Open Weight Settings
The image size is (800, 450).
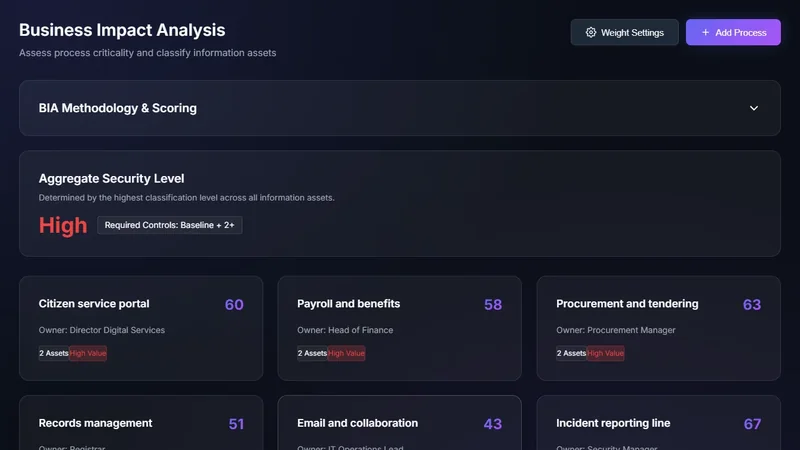[624, 32]
